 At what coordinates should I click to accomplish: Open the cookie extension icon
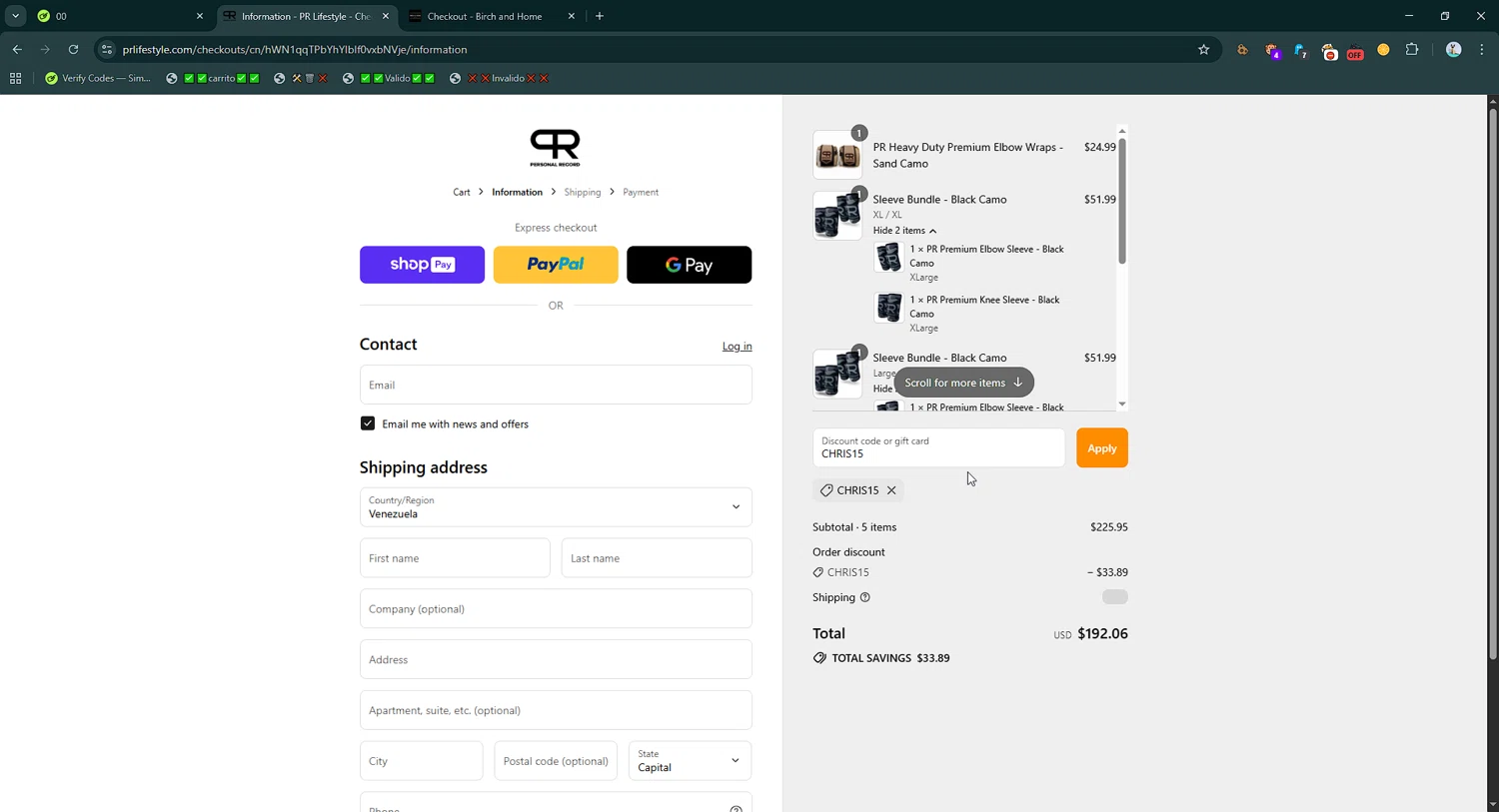click(1242, 50)
